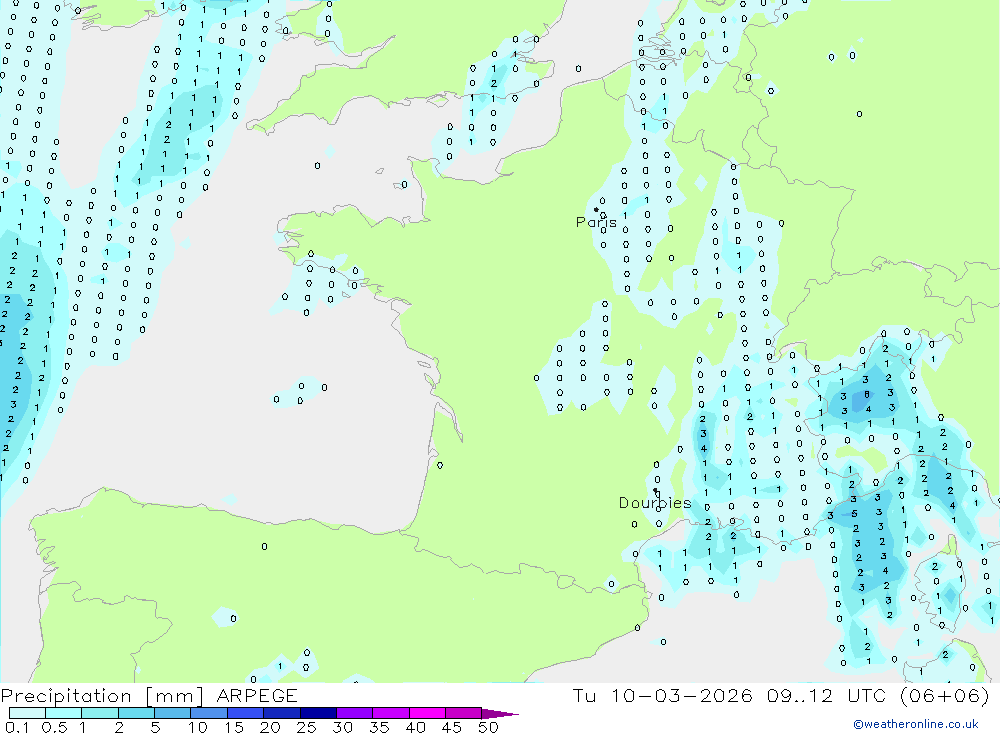1000x733 pixels.
Task: Click the legend arrow tip above 50 mm
Action: tap(500, 713)
